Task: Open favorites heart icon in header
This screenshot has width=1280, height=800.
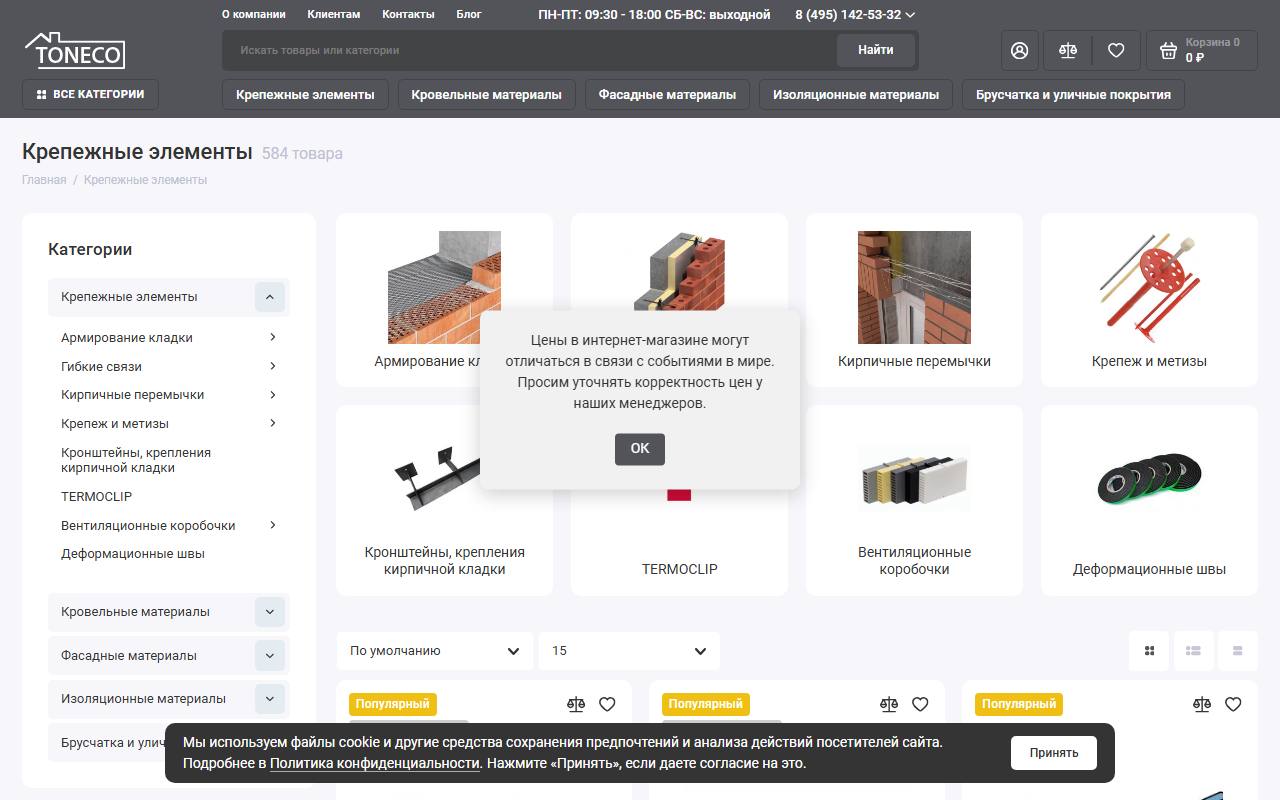Action: pos(1116,50)
